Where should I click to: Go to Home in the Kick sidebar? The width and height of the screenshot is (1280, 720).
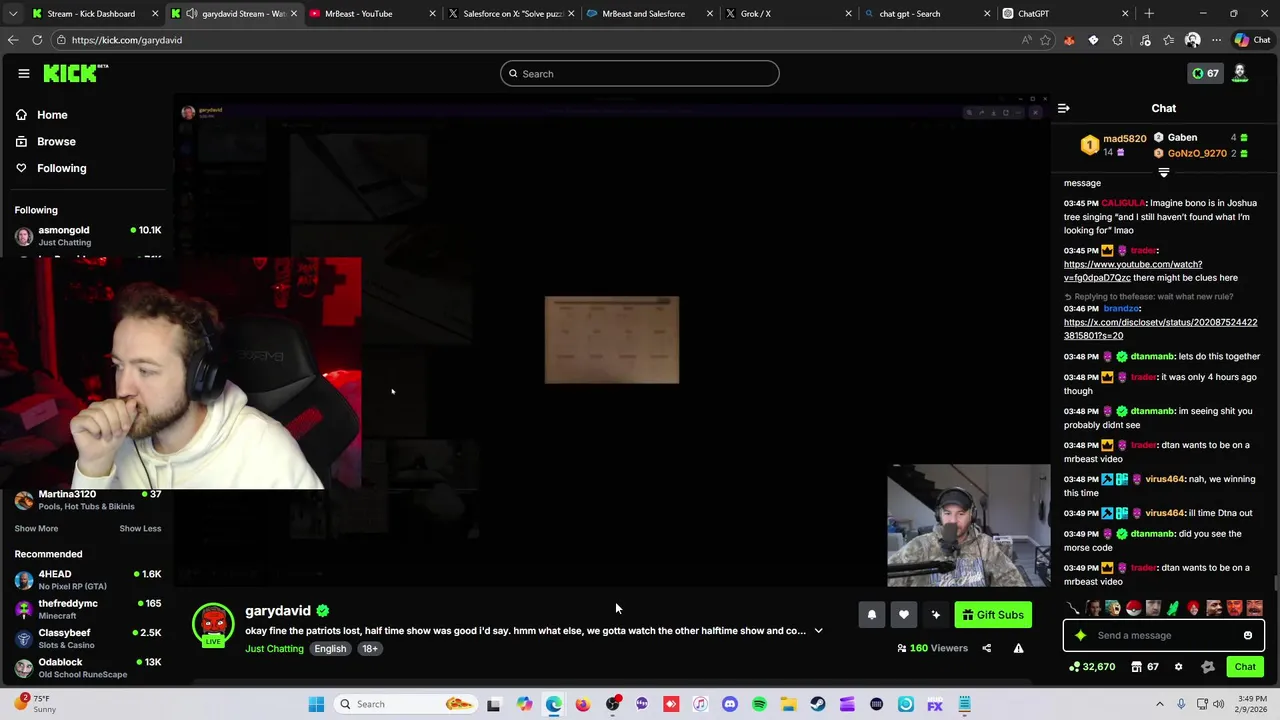(41, 115)
